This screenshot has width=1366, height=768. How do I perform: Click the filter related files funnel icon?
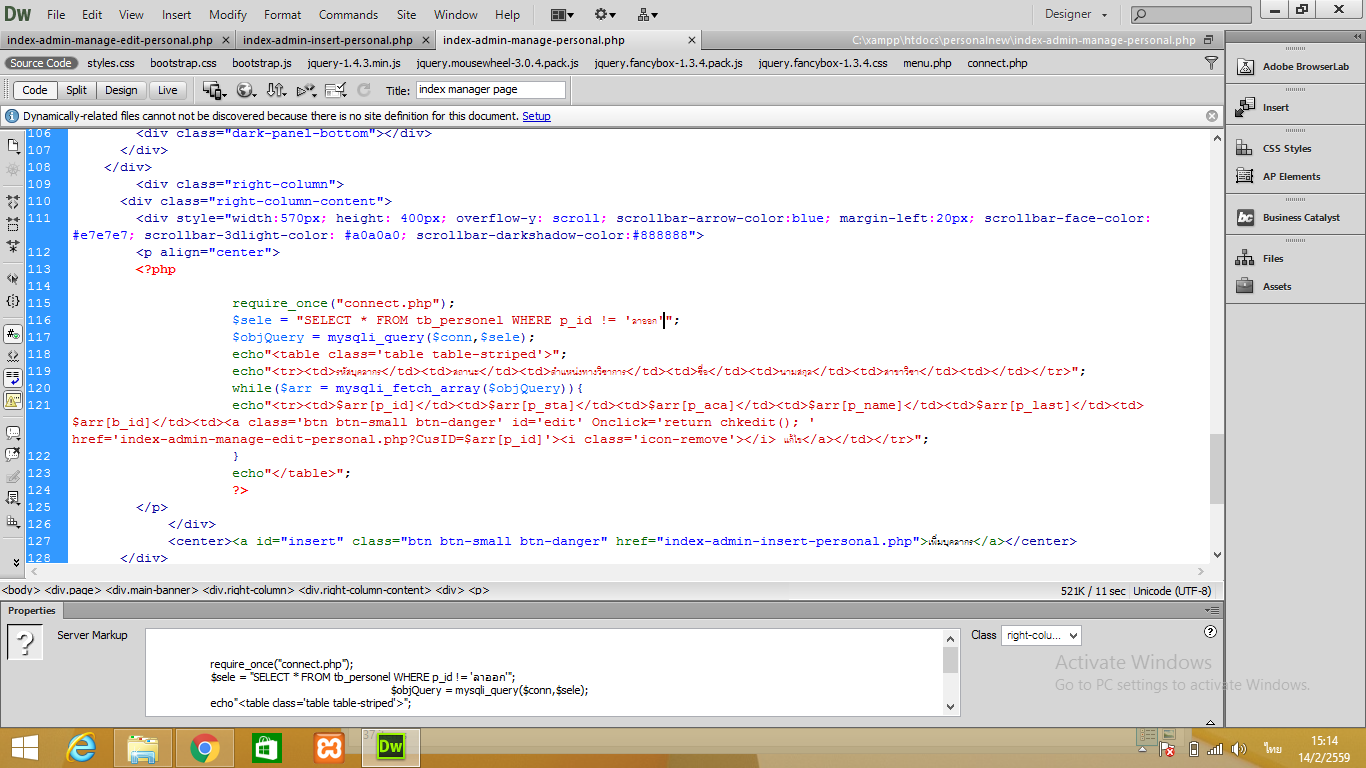[x=1211, y=63]
